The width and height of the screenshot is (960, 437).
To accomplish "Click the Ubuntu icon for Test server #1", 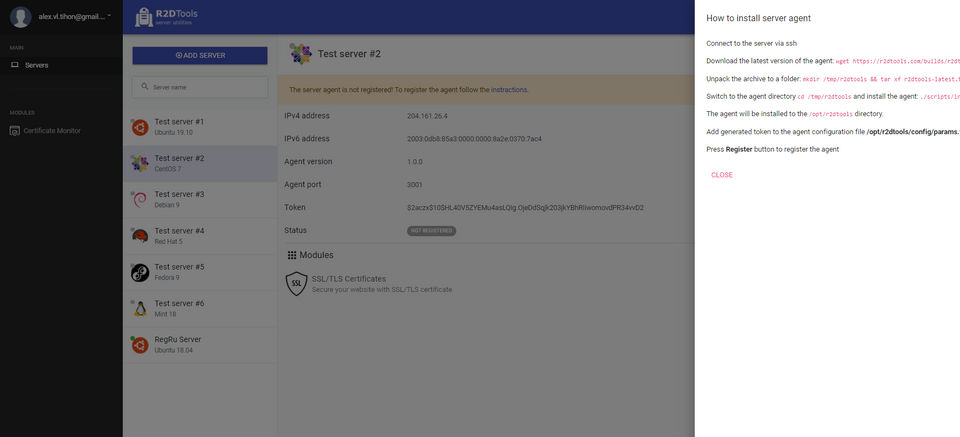I will click(140, 126).
